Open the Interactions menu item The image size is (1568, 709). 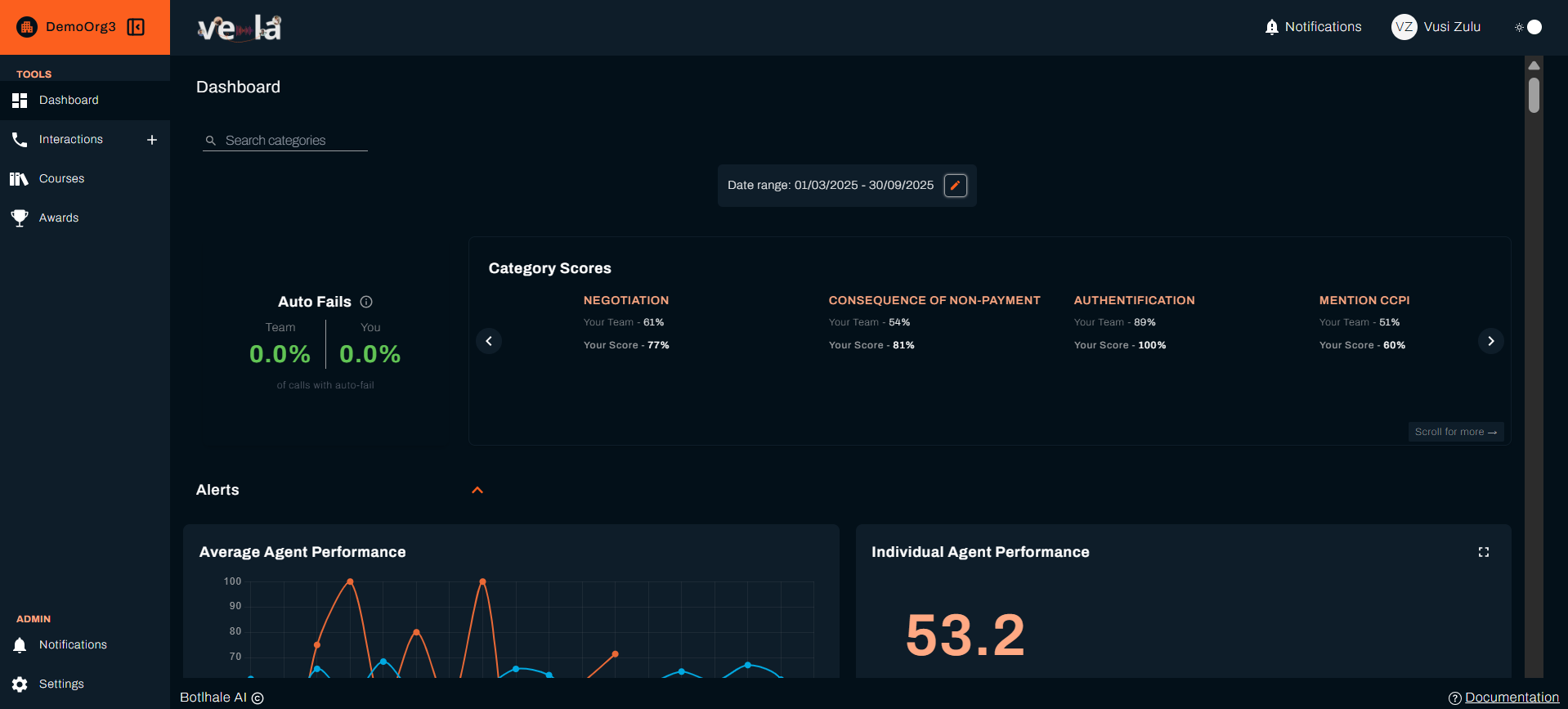[71, 140]
